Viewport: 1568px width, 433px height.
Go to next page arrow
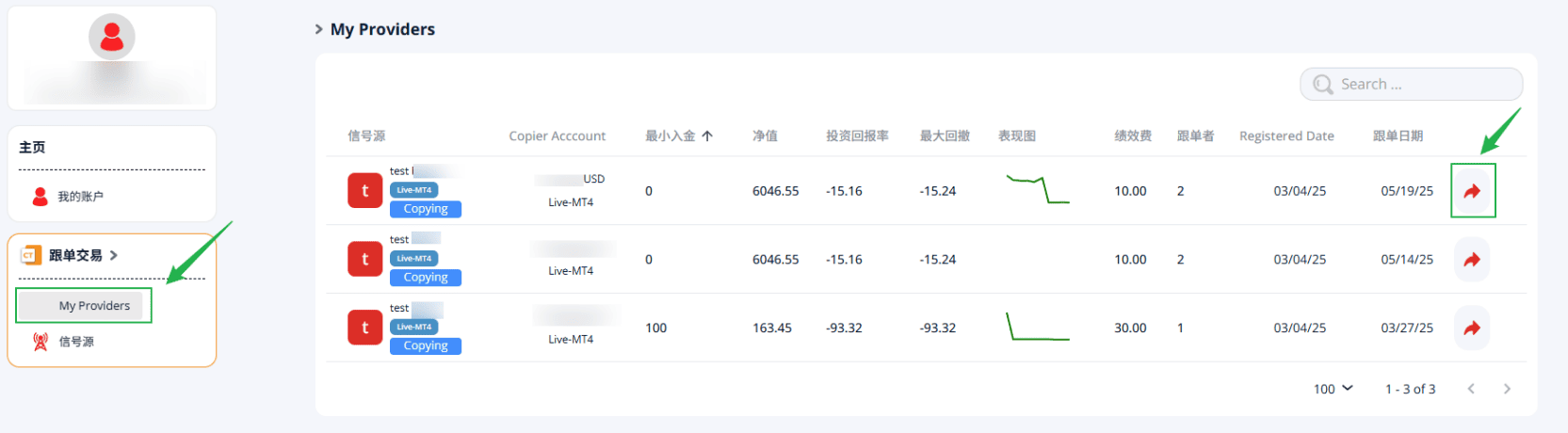(1507, 389)
